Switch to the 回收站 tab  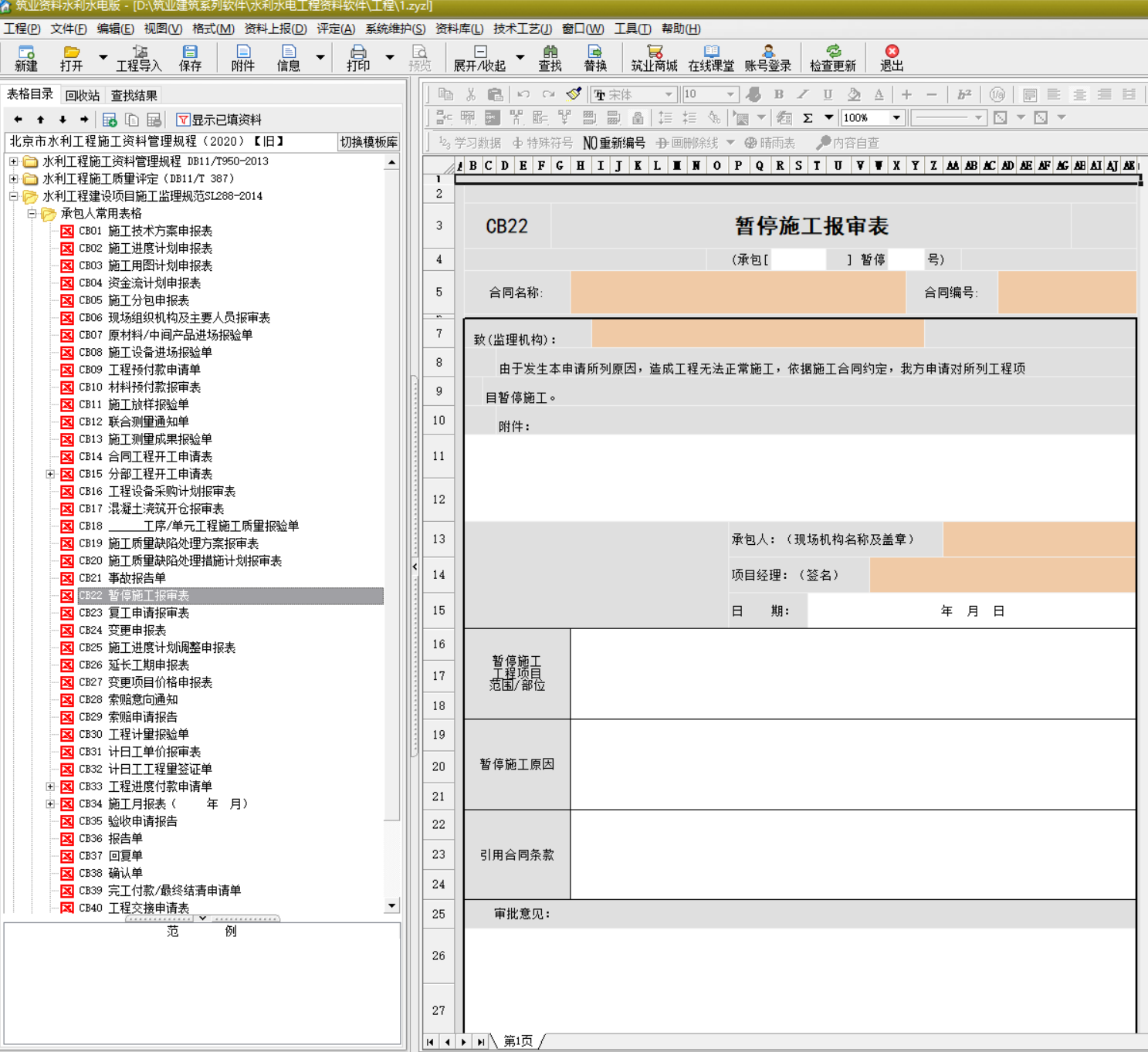coord(83,96)
